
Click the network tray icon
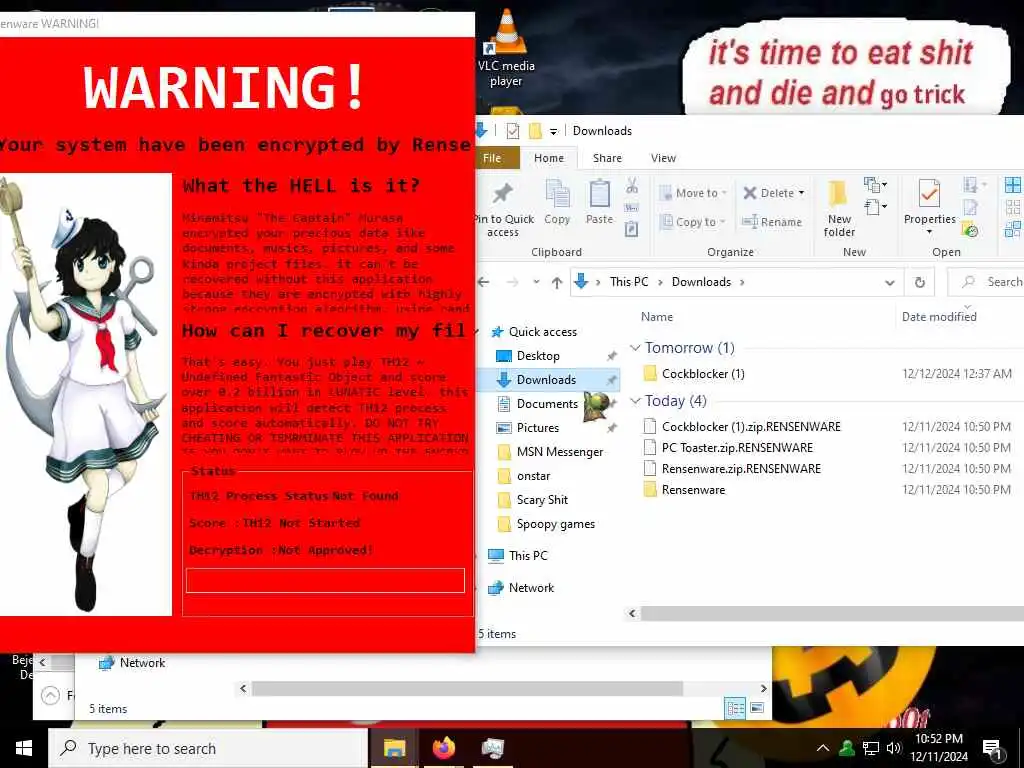[x=871, y=748]
